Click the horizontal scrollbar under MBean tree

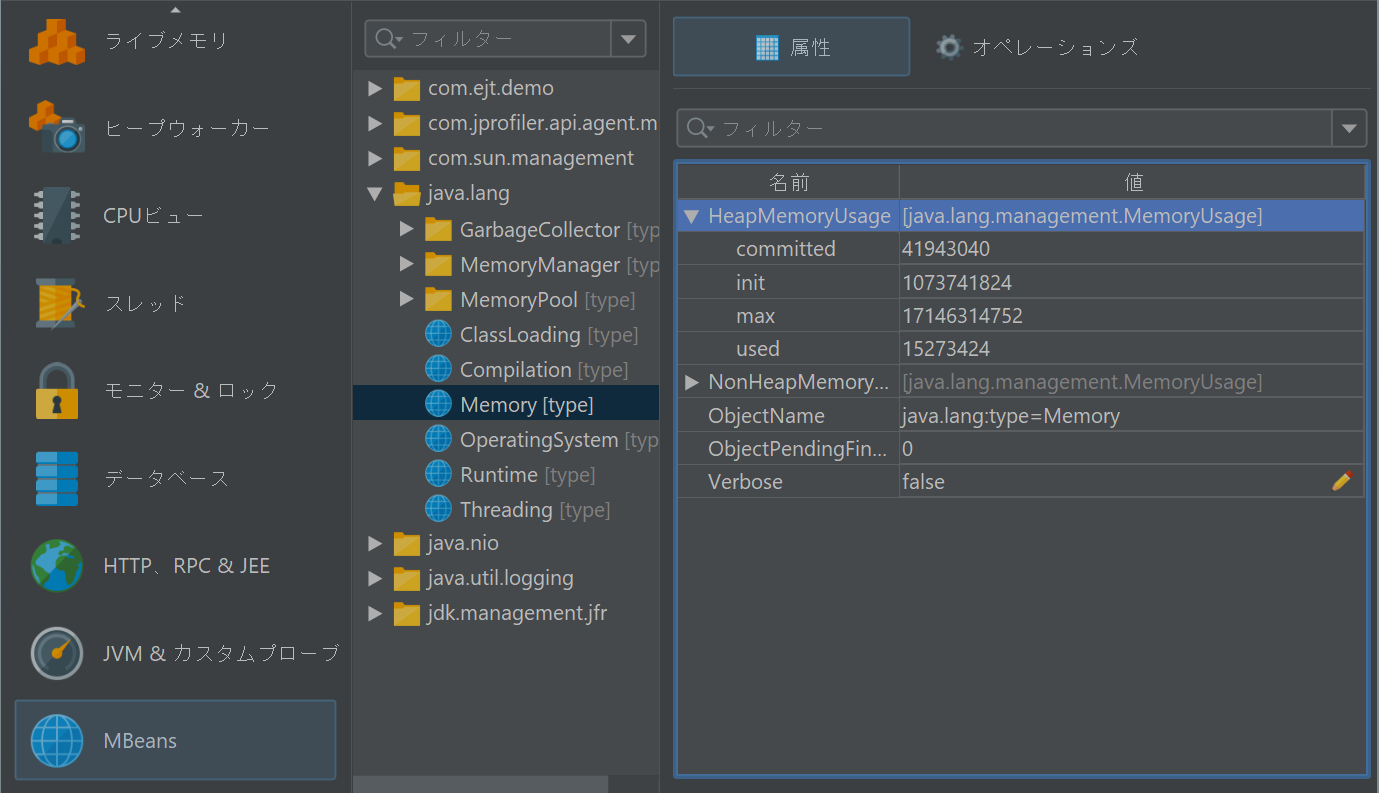click(x=480, y=784)
